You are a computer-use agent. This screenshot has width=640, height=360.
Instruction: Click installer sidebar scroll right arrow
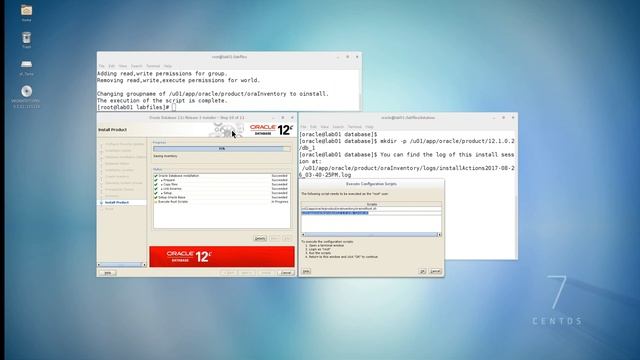[x=144, y=265]
